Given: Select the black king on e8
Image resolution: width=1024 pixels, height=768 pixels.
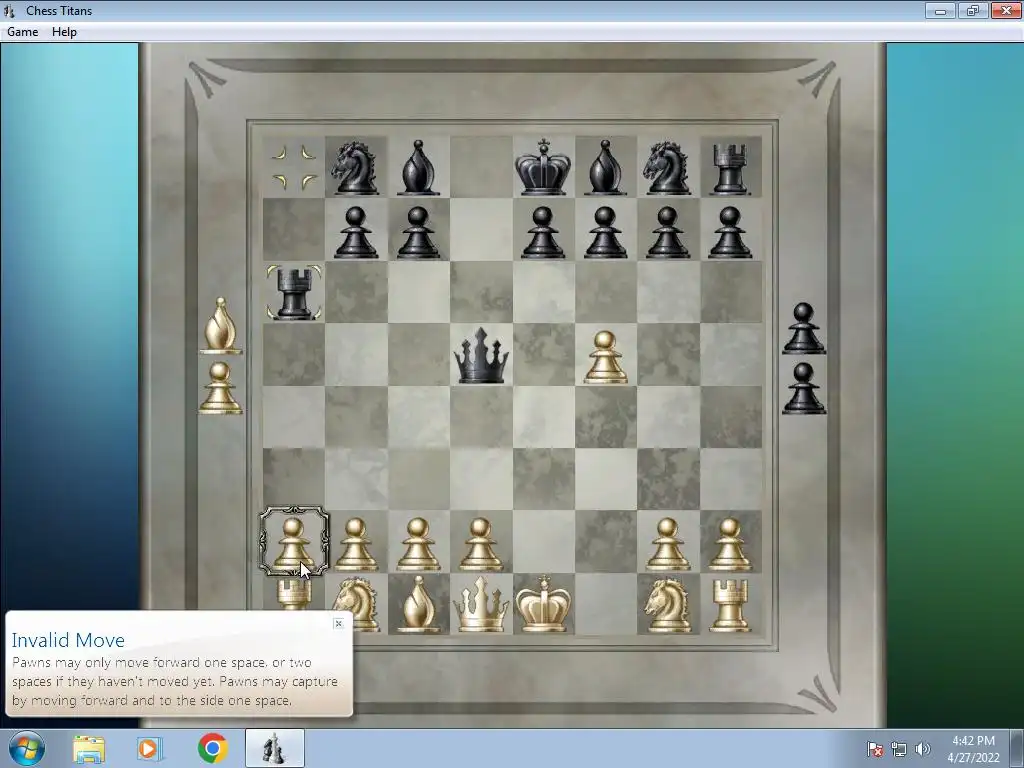Looking at the screenshot, I should [x=543, y=167].
